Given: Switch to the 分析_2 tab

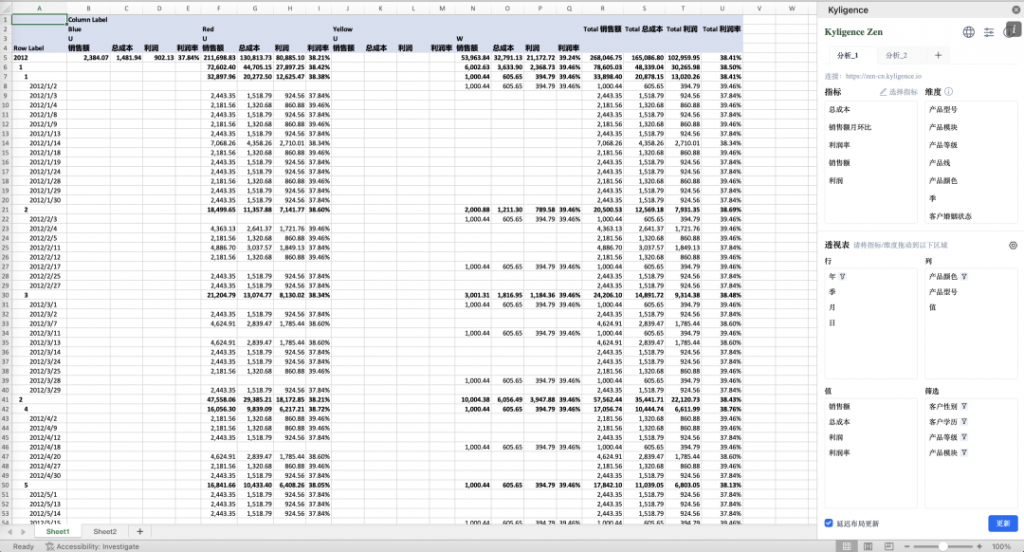Looking at the screenshot, I should click(896, 56).
